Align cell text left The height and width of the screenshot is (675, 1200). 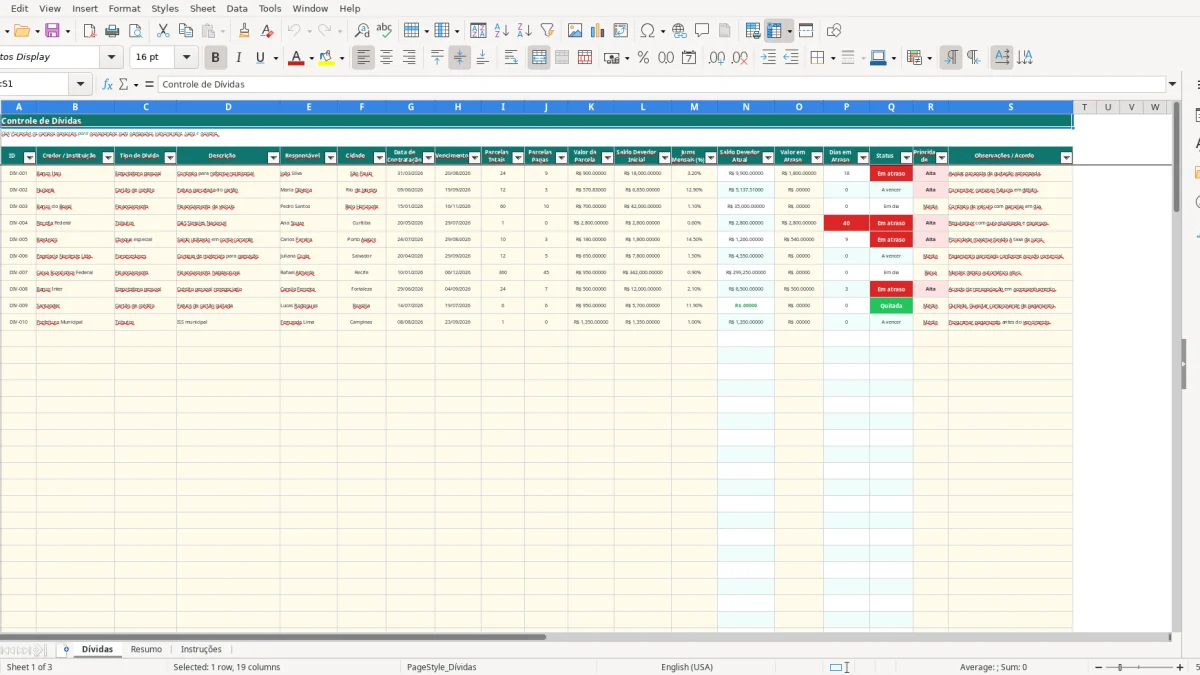click(363, 58)
